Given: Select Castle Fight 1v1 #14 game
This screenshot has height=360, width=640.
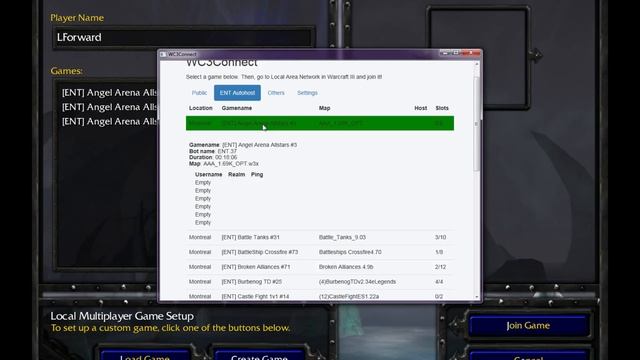Looking at the screenshot, I should click(320, 296).
